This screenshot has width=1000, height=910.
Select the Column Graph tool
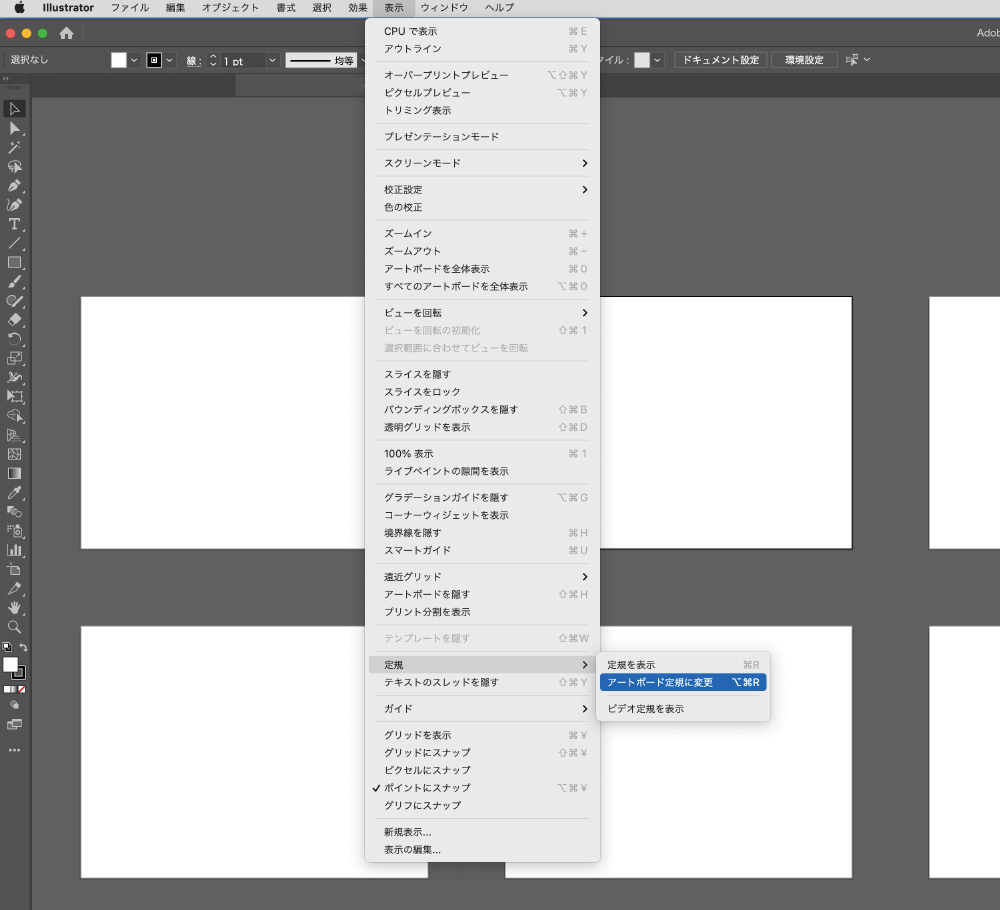15,550
